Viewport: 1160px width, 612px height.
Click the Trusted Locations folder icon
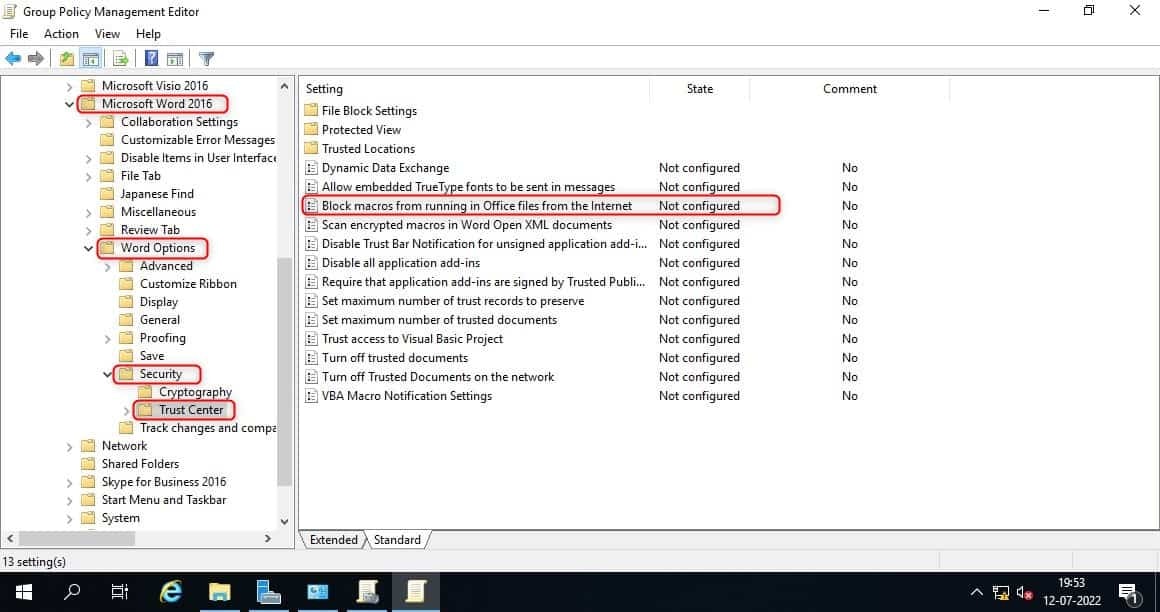(311, 149)
